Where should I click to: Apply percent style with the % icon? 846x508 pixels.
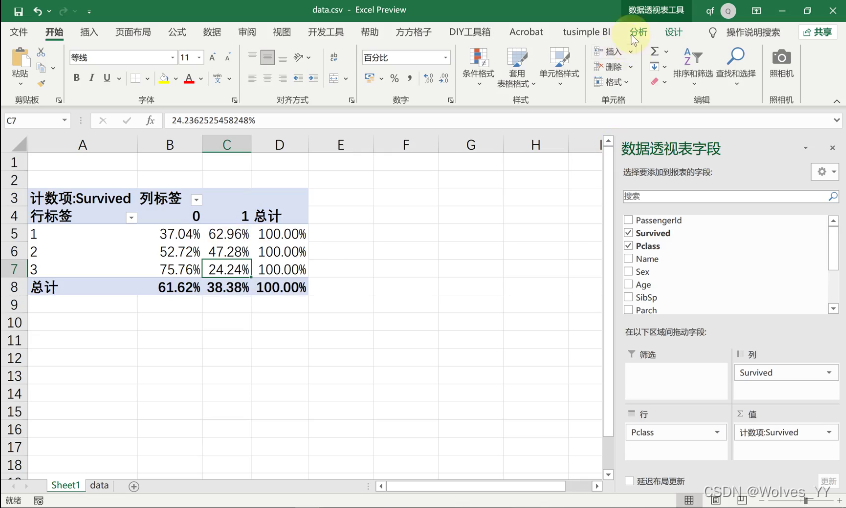click(x=394, y=79)
